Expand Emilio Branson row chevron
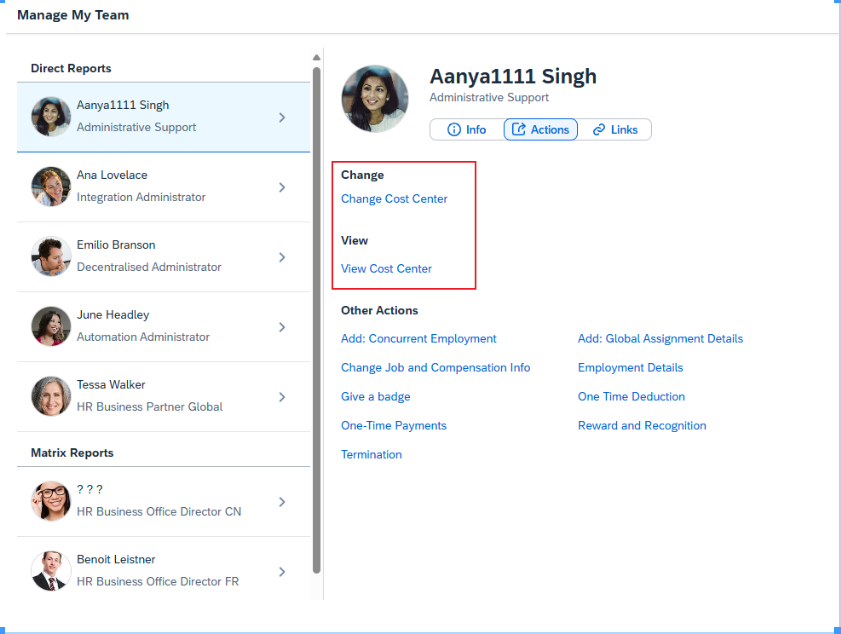The image size is (841, 634). point(282,257)
